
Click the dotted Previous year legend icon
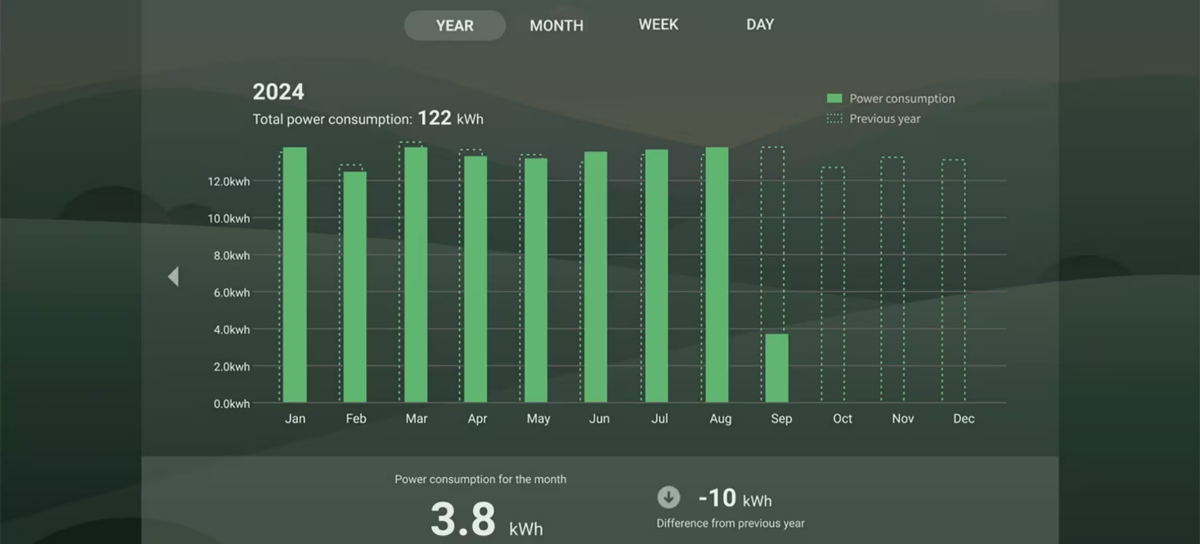[x=835, y=119]
